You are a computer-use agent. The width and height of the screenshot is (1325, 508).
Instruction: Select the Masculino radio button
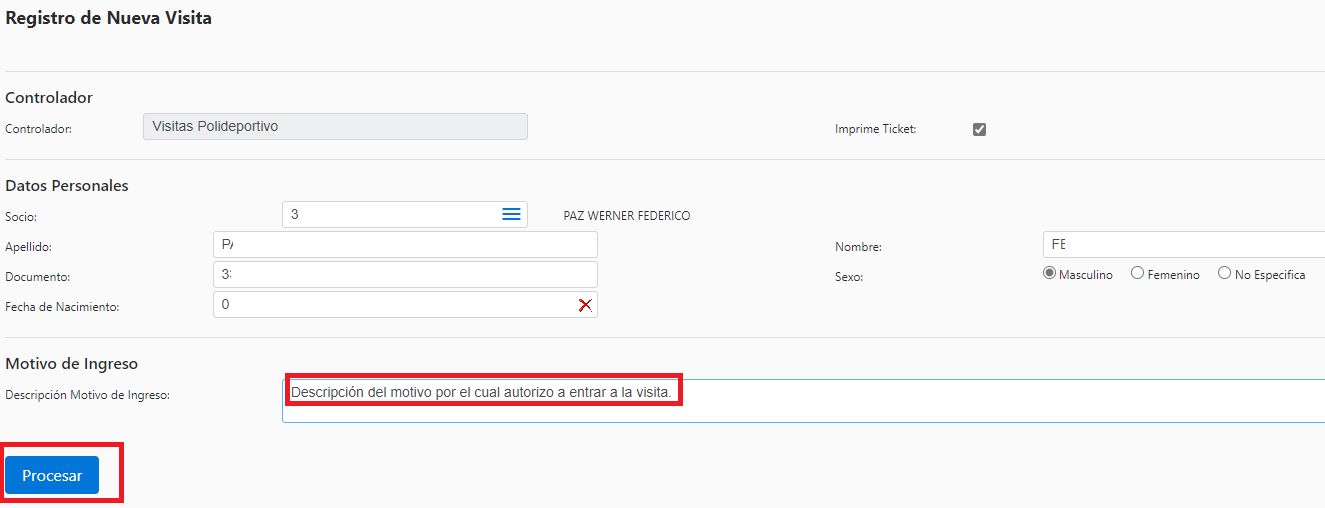(1049, 274)
